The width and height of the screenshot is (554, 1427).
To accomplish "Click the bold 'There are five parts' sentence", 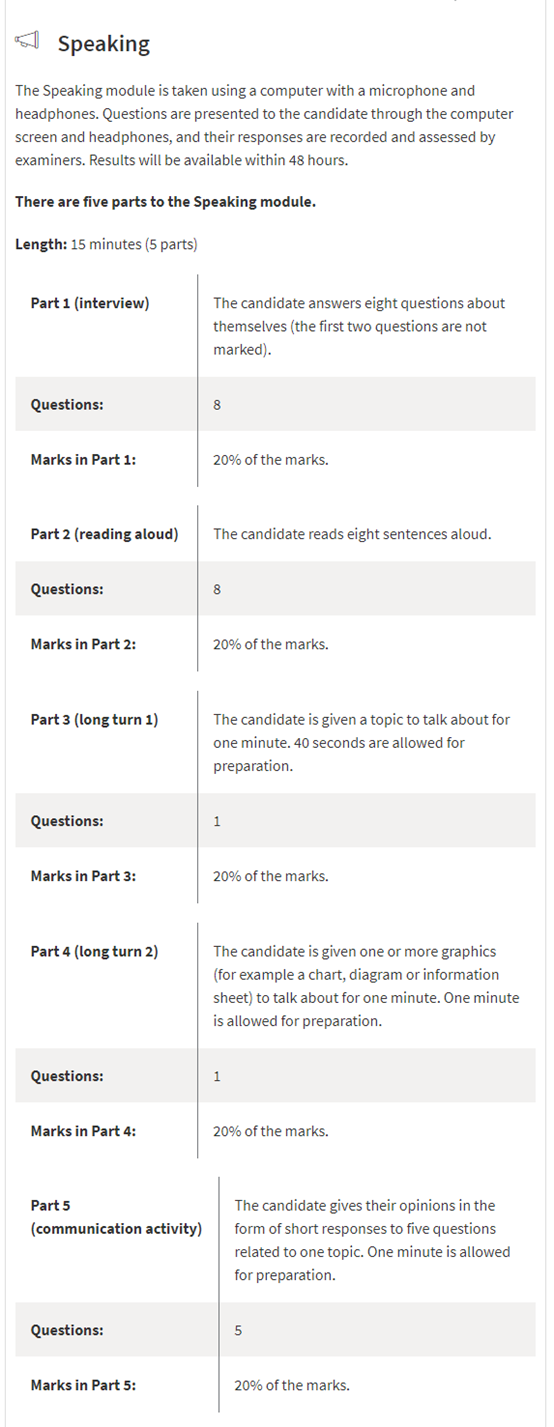I will coord(165,202).
